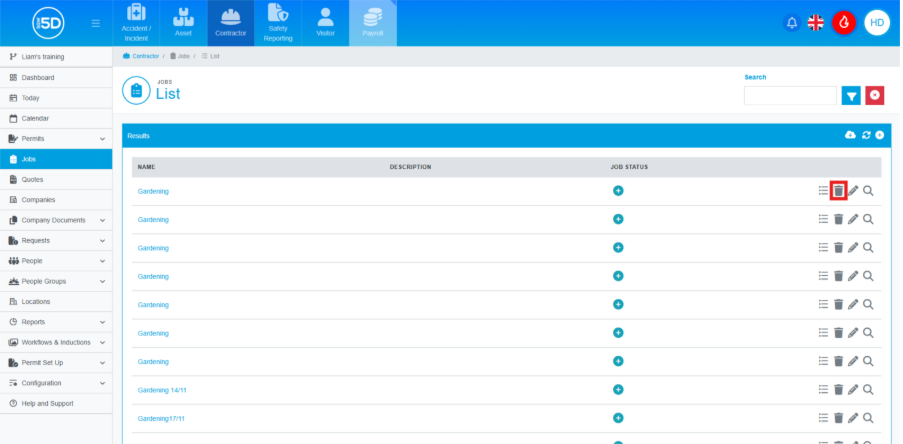Screen dimensions: 903x444
Task: Clear search with the red X button
Action: pos(875,95)
